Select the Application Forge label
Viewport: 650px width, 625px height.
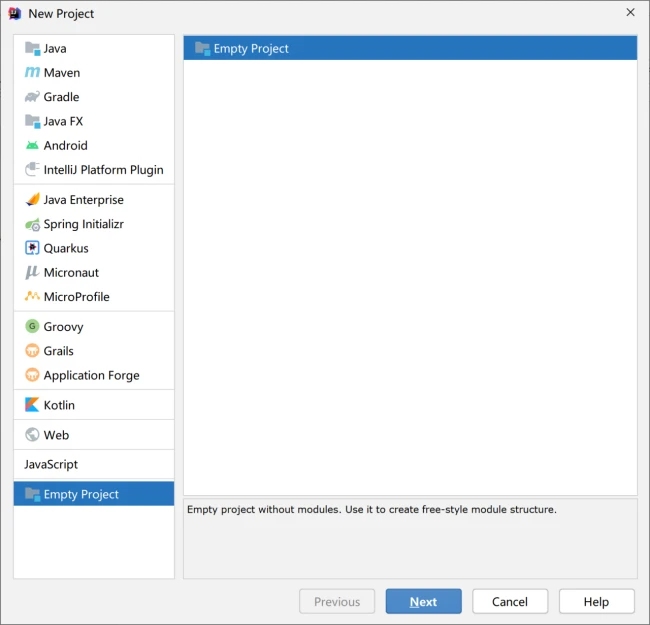point(92,375)
